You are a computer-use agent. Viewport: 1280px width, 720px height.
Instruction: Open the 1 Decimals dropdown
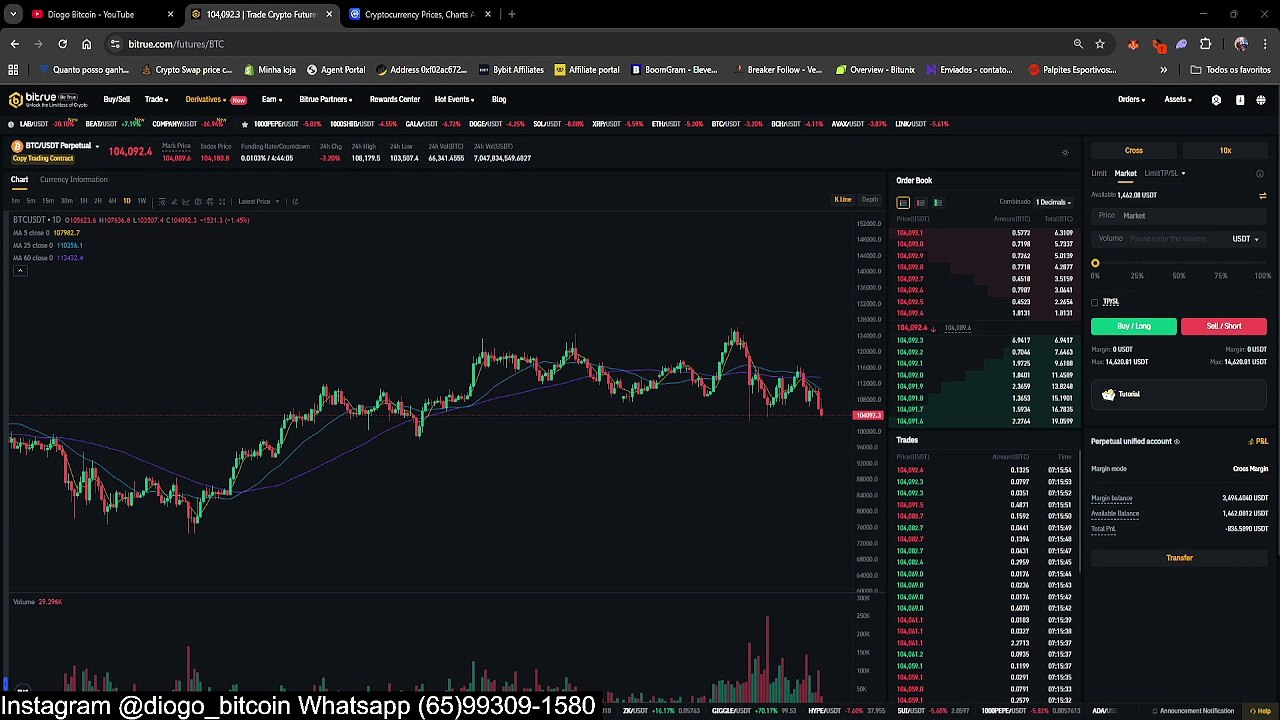pyautogui.click(x=1053, y=202)
